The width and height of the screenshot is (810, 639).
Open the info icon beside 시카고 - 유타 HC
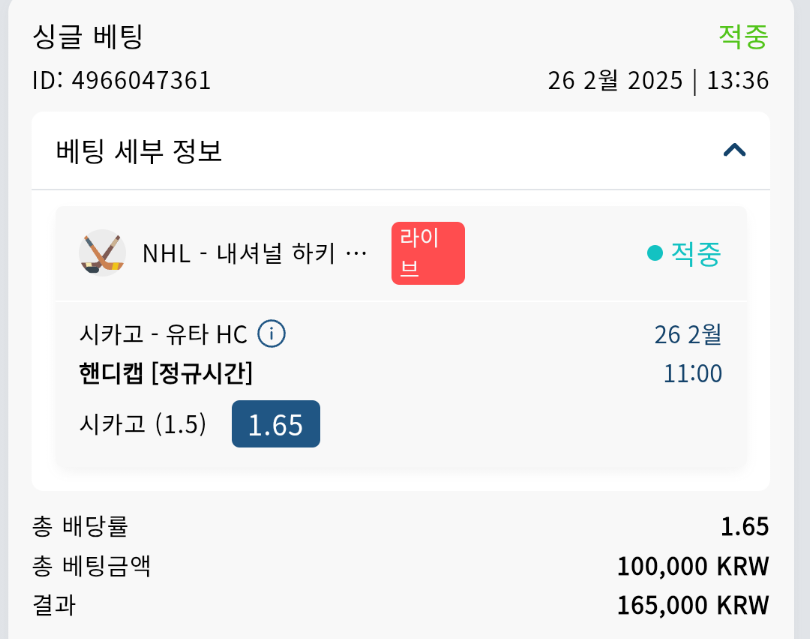[272, 334]
